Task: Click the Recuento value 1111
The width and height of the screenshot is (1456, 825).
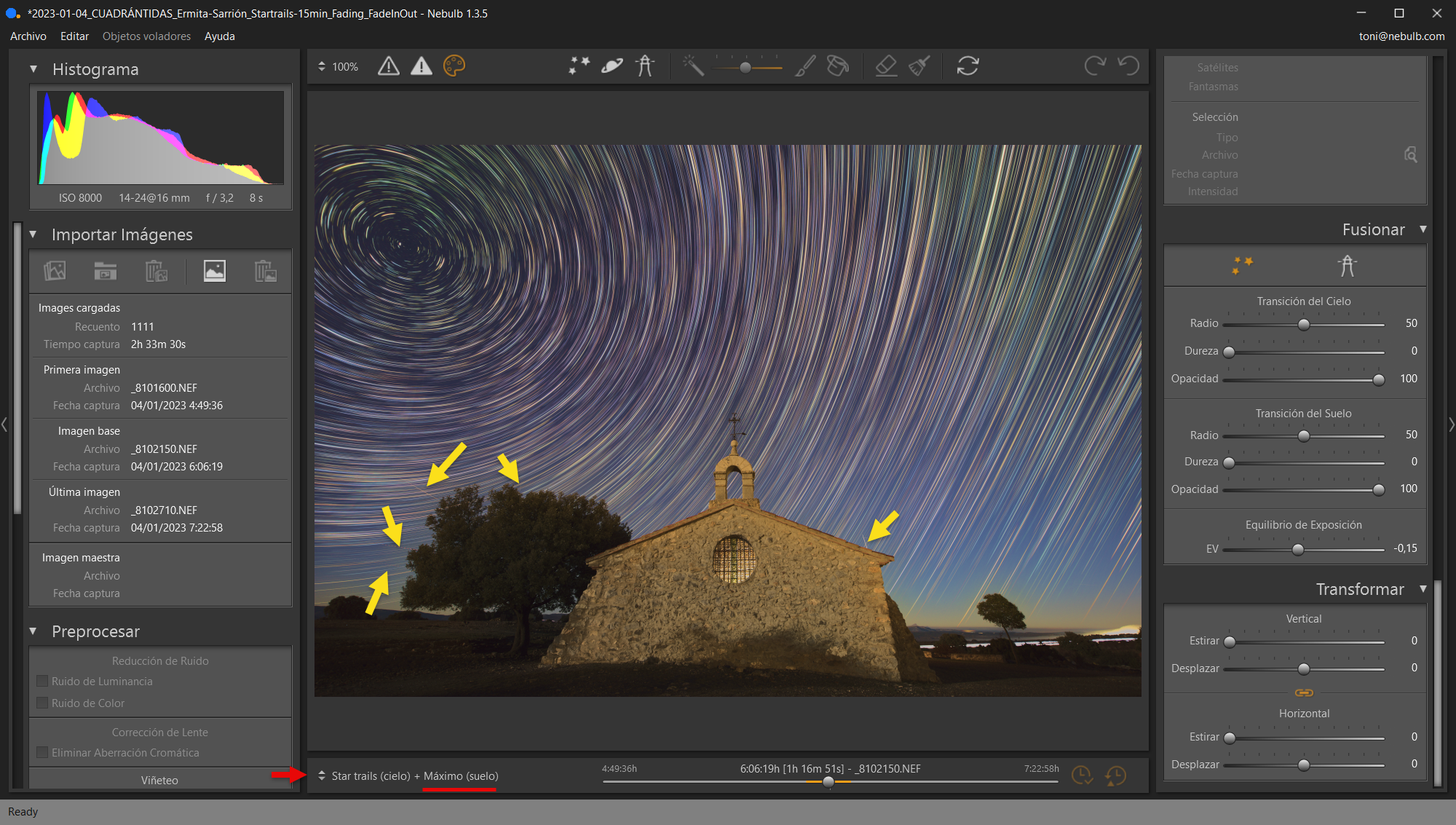Action: coord(143,327)
